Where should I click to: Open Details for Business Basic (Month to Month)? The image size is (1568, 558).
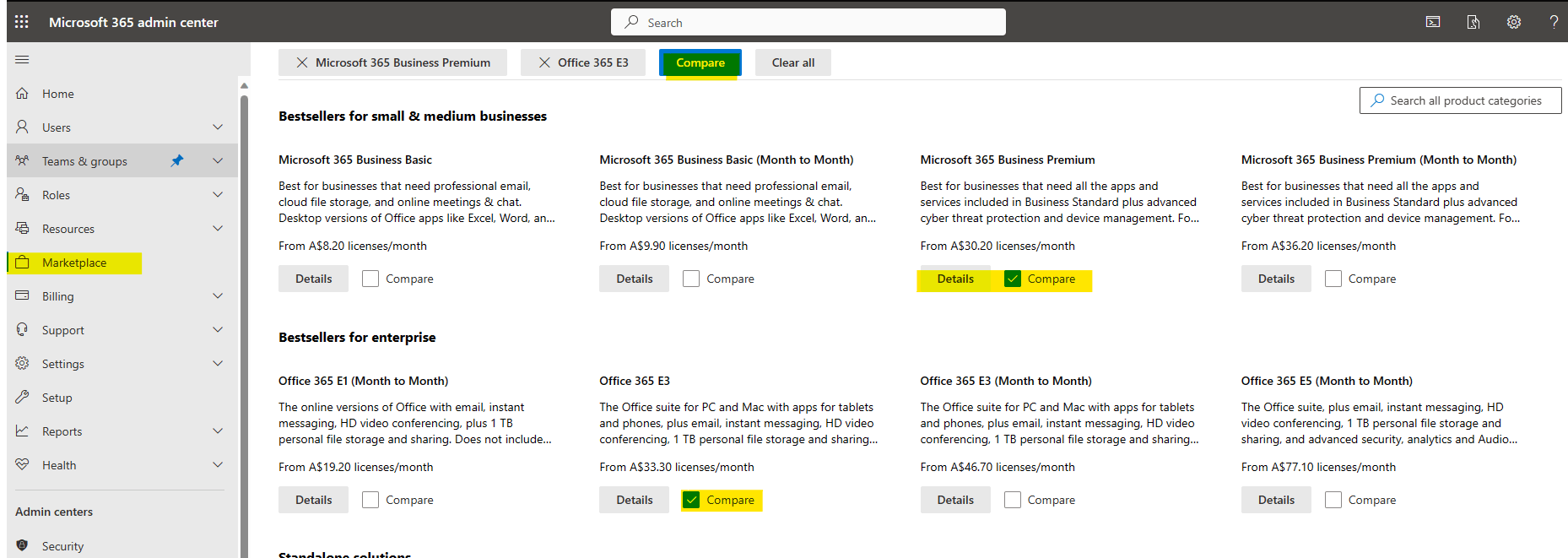[635, 279]
